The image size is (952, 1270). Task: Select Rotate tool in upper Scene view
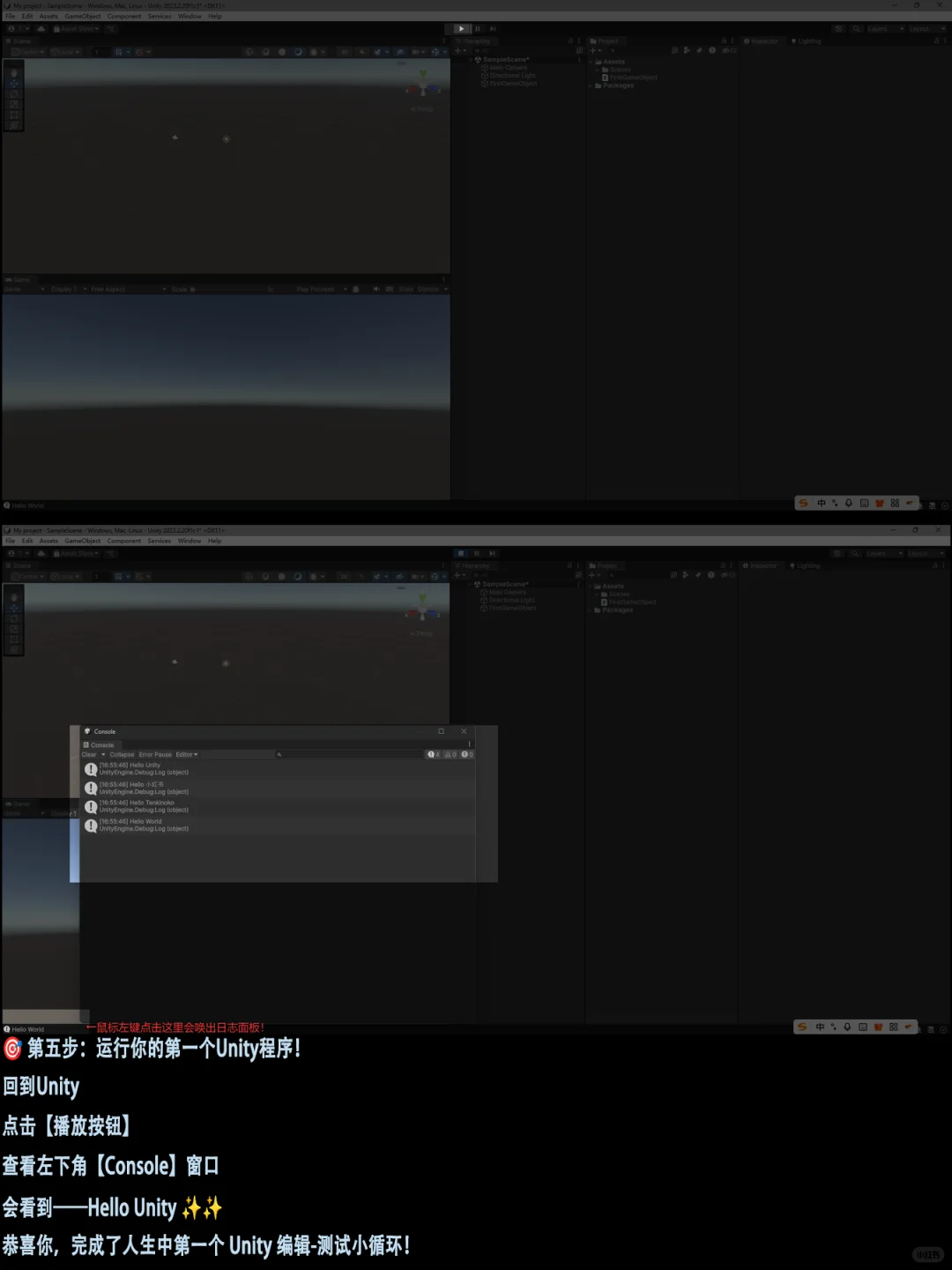tap(13, 93)
